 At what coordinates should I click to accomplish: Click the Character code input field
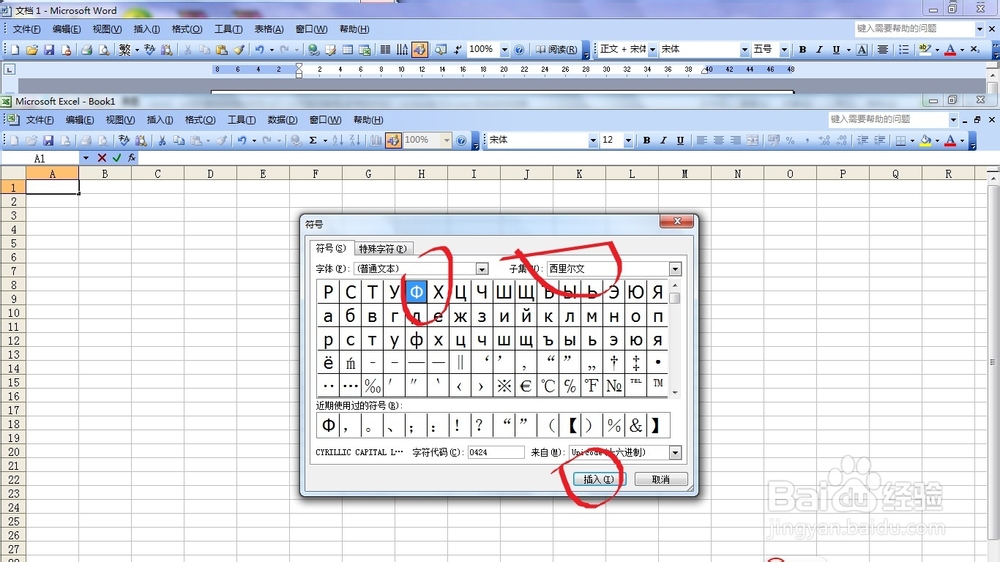(496, 452)
